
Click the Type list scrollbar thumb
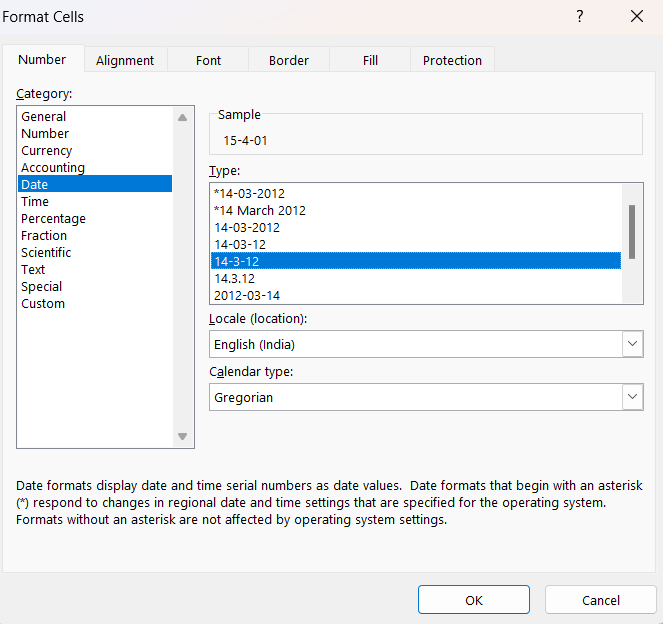[632, 232]
